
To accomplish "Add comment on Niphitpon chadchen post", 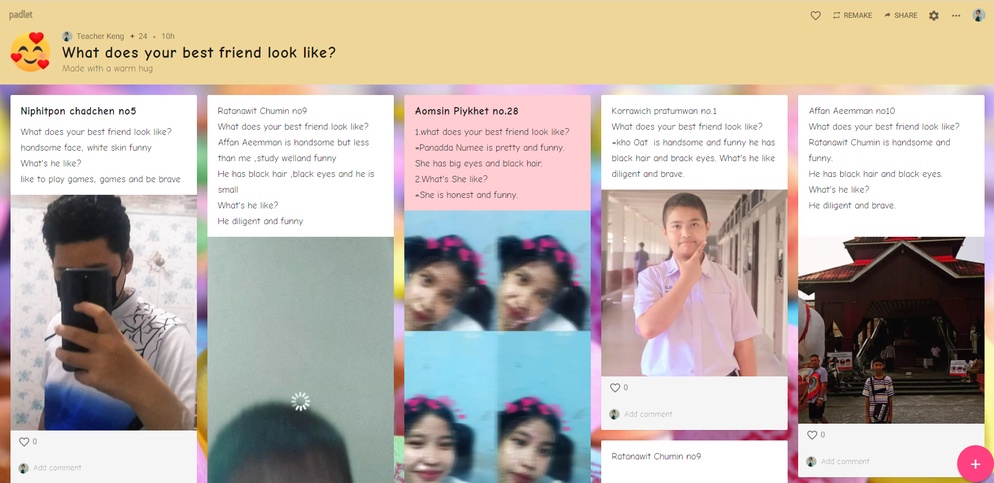I will [57, 468].
